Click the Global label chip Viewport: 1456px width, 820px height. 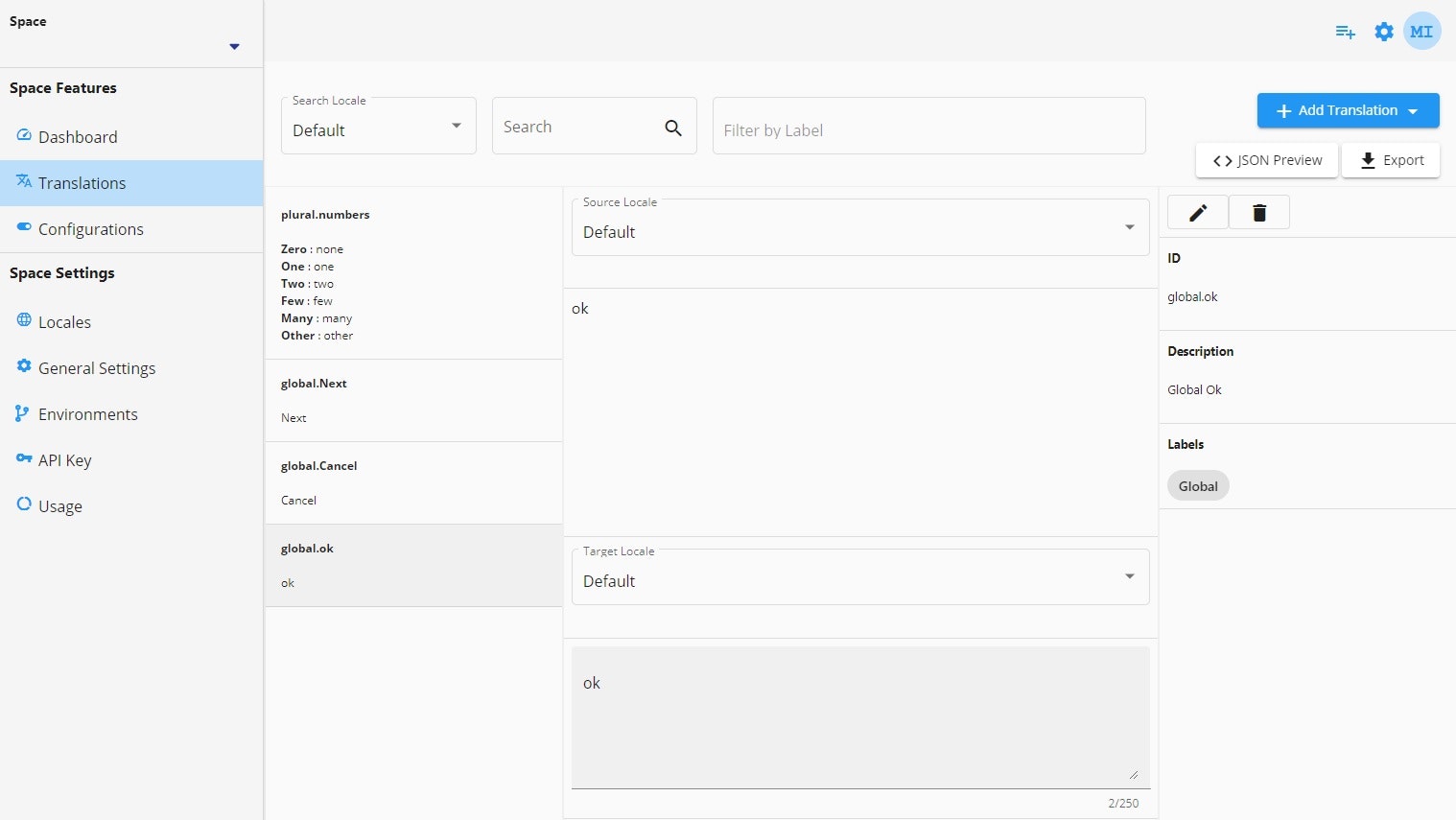click(x=1198, y=486)
